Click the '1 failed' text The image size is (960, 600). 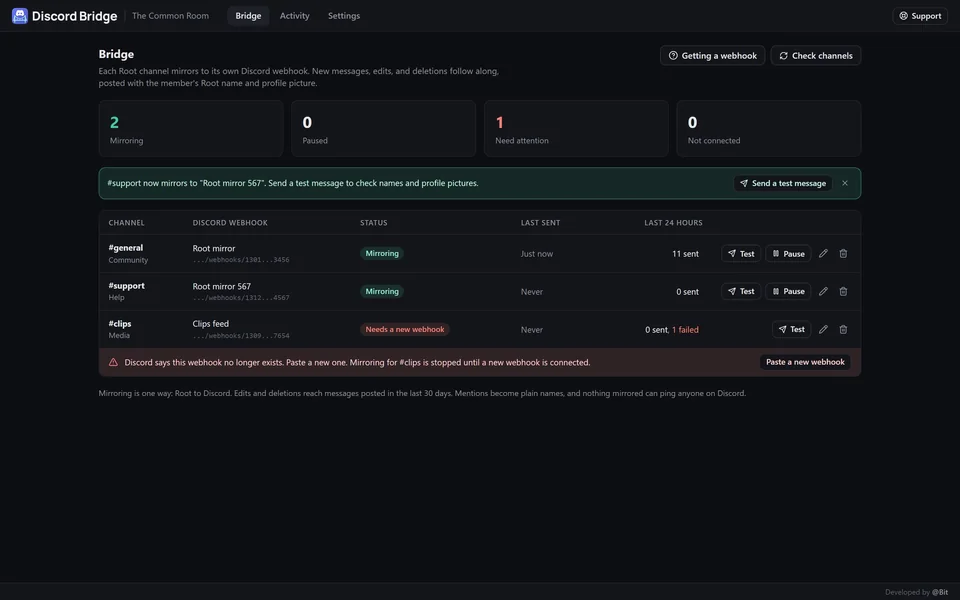click(685, 329)
